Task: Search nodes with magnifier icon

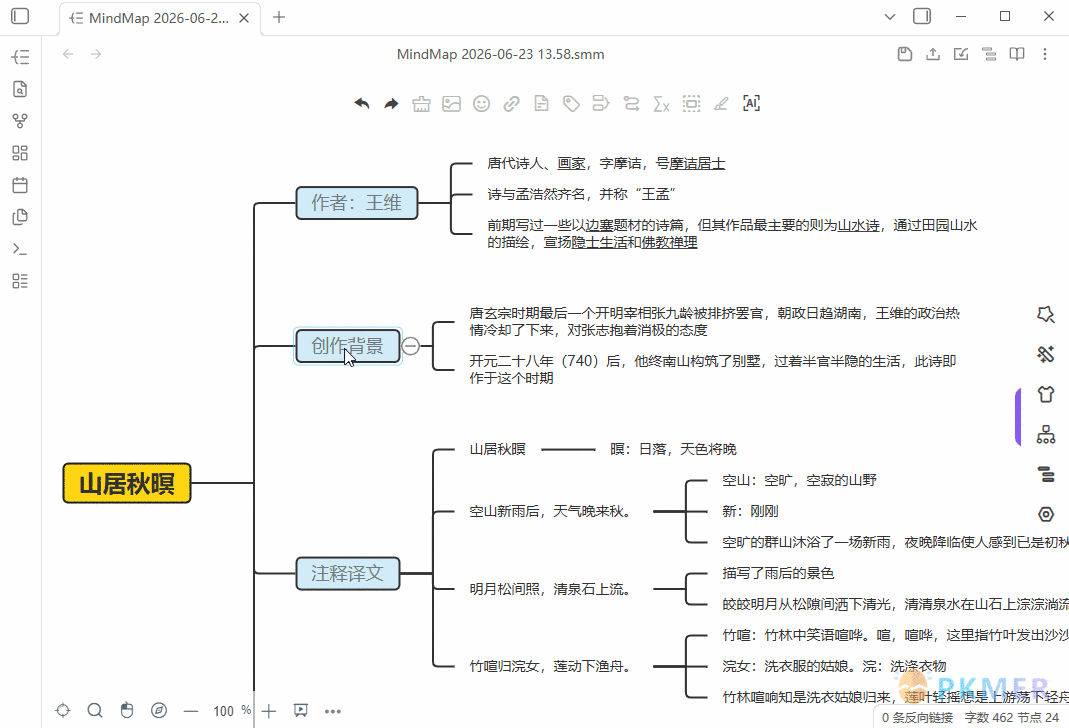Action: tap(95, 711)
